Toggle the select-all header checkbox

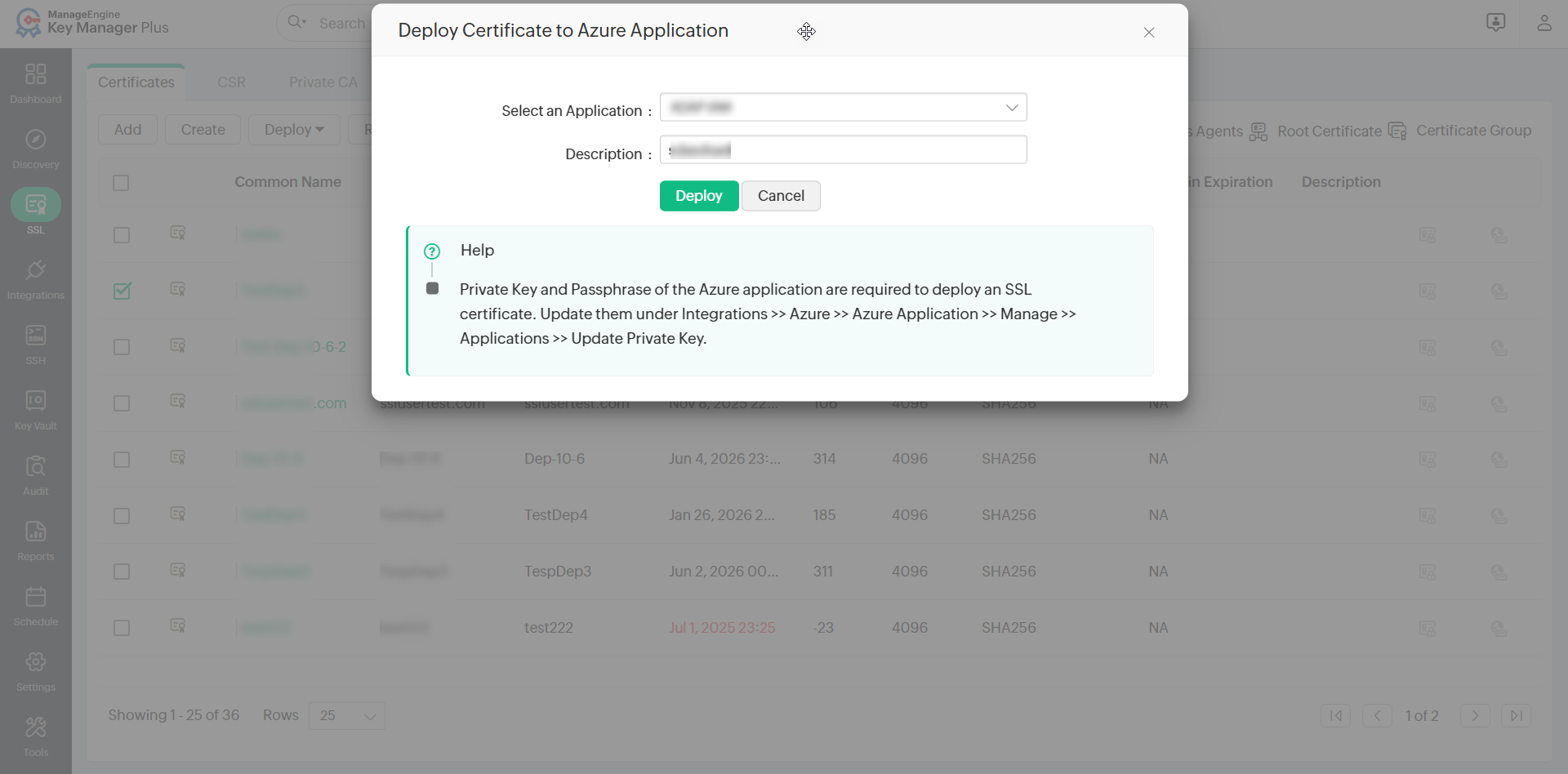121,183
